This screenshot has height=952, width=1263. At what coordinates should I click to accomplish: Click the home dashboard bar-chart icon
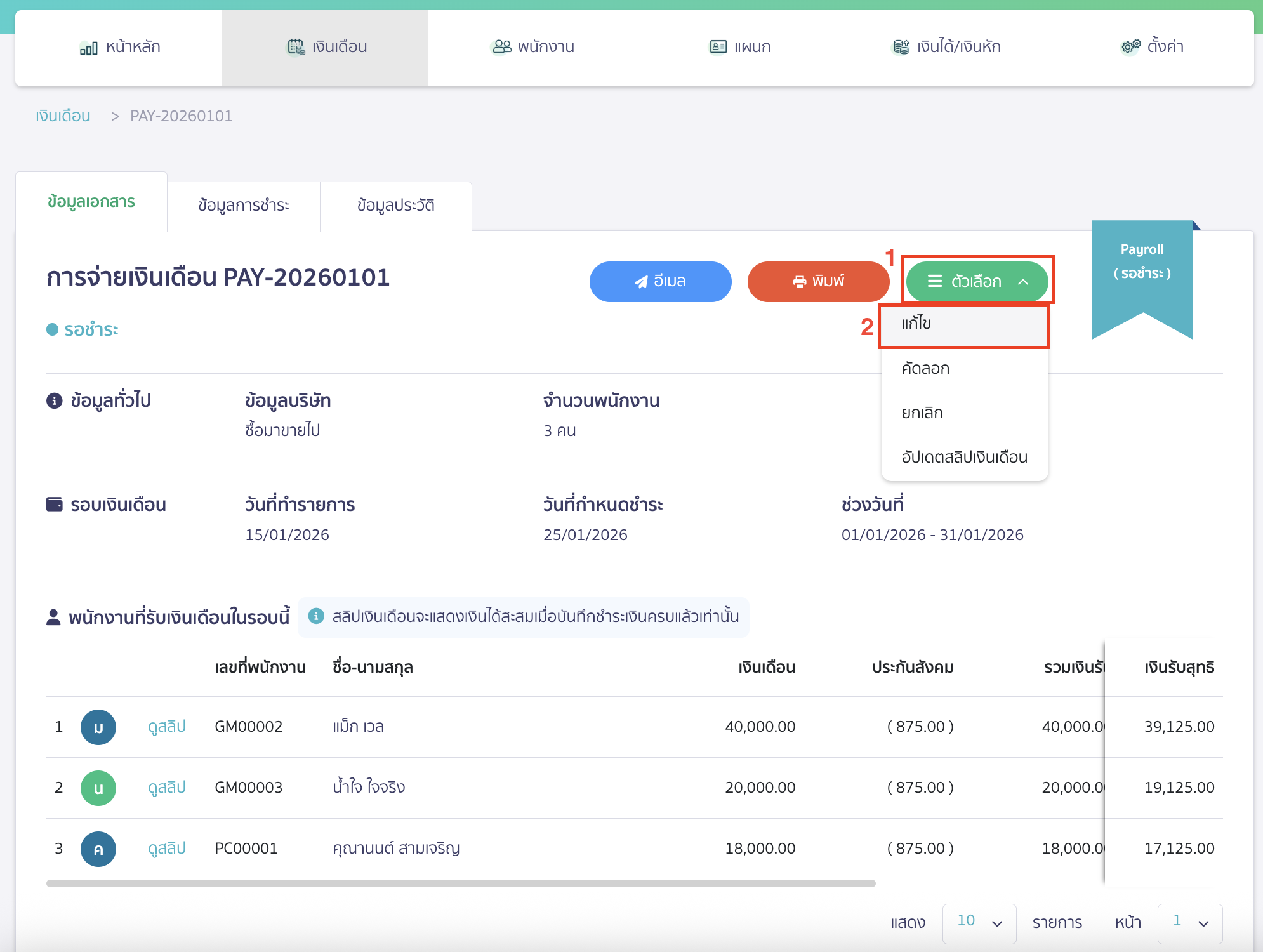tap(88, 48)
